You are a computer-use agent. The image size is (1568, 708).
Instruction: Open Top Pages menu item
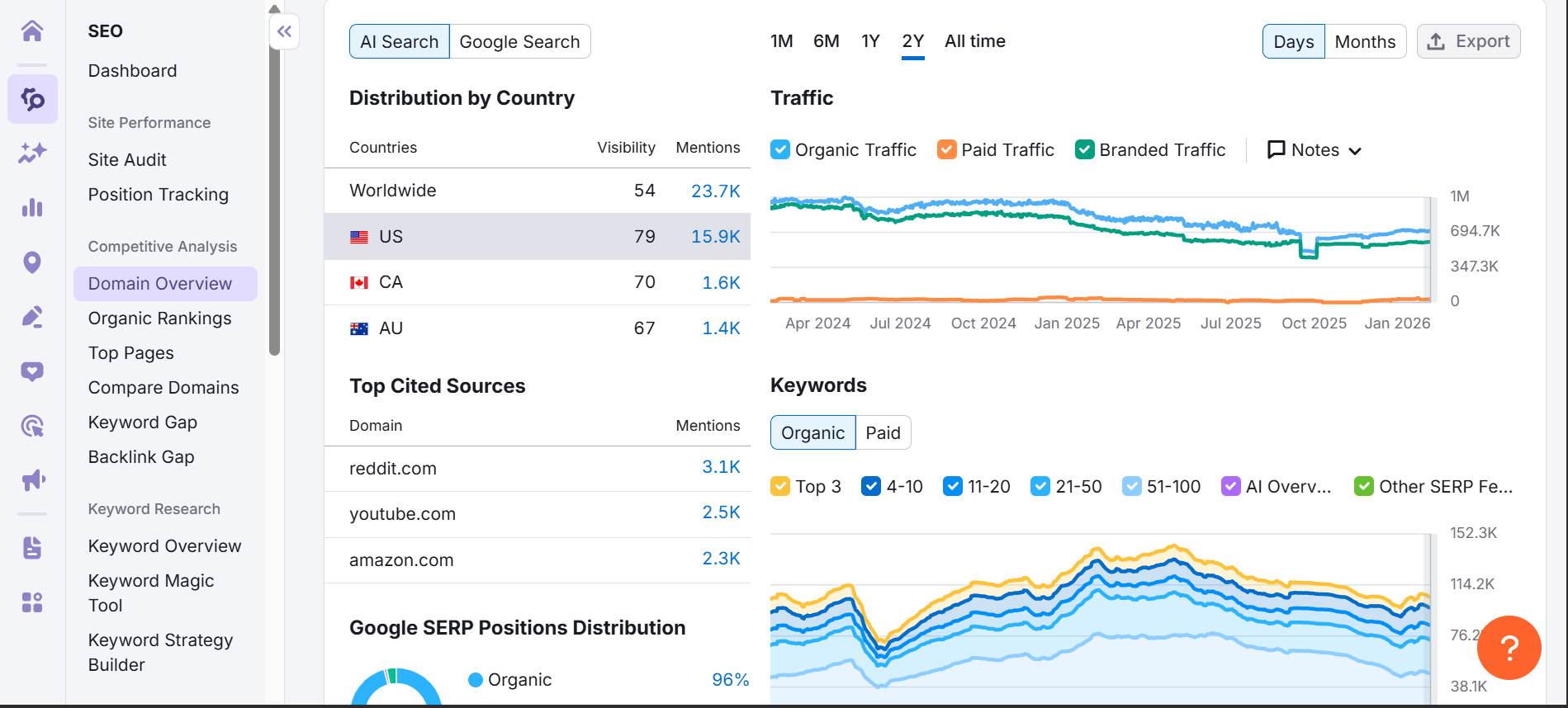[131, 353]
